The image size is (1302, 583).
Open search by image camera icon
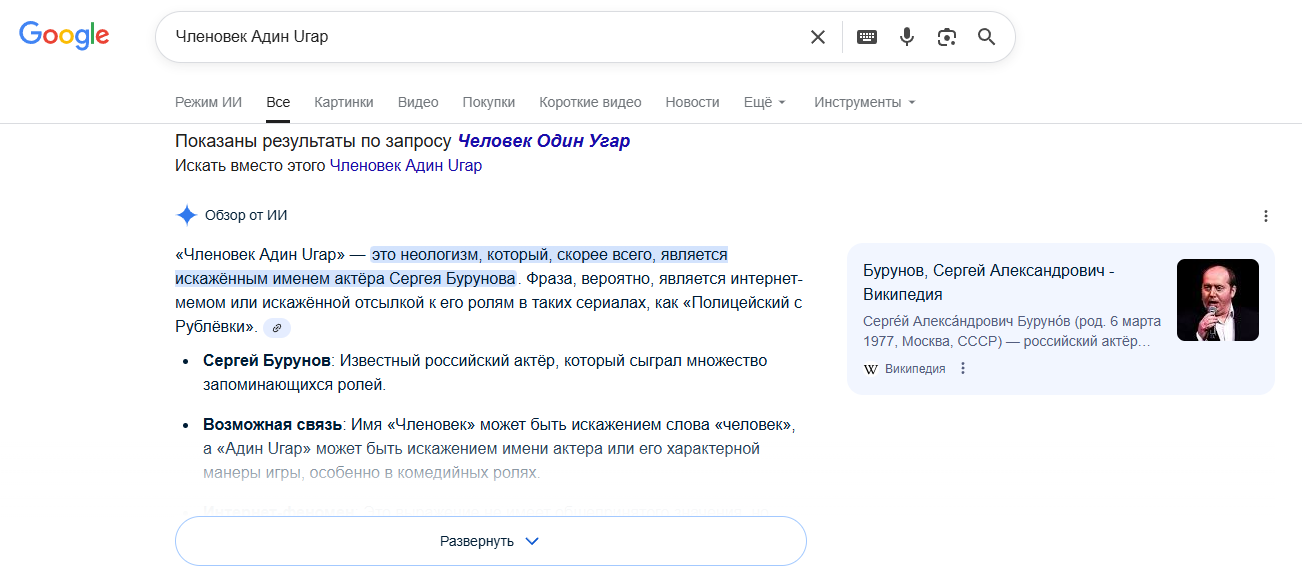tap(947, 37)
